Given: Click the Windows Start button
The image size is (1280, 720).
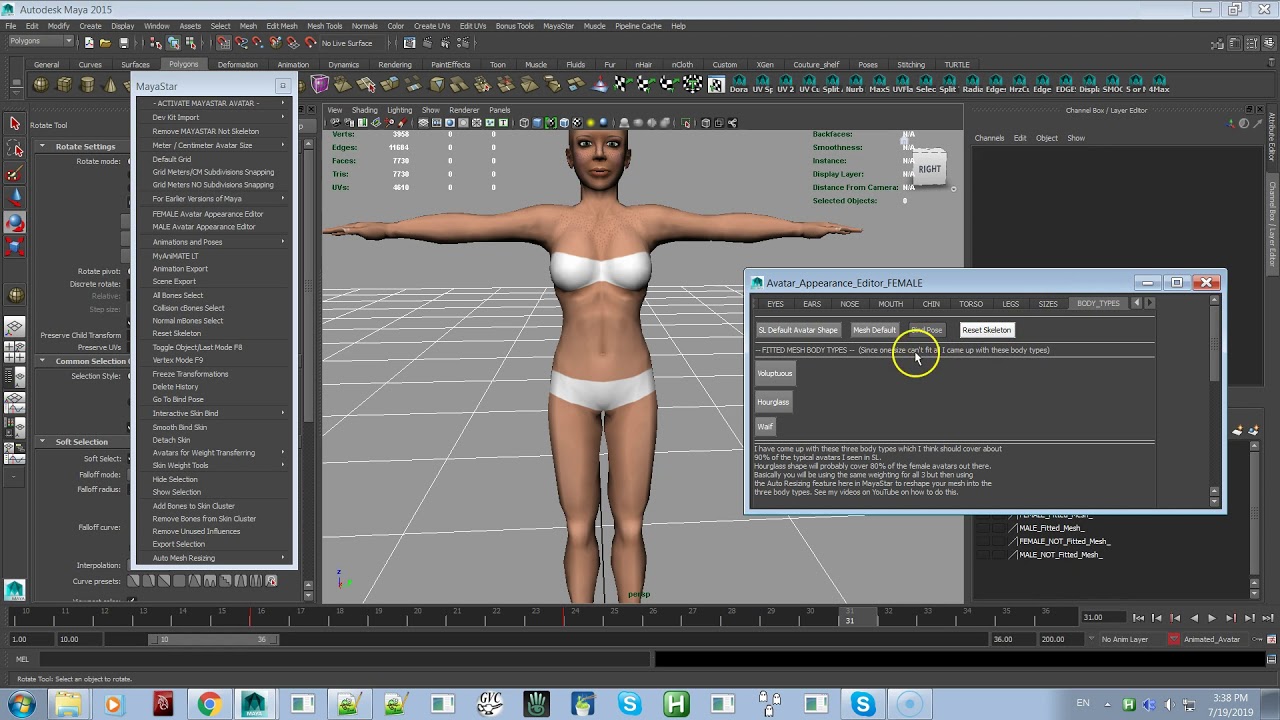Looking at the screenshot, I should click(20, 705).
